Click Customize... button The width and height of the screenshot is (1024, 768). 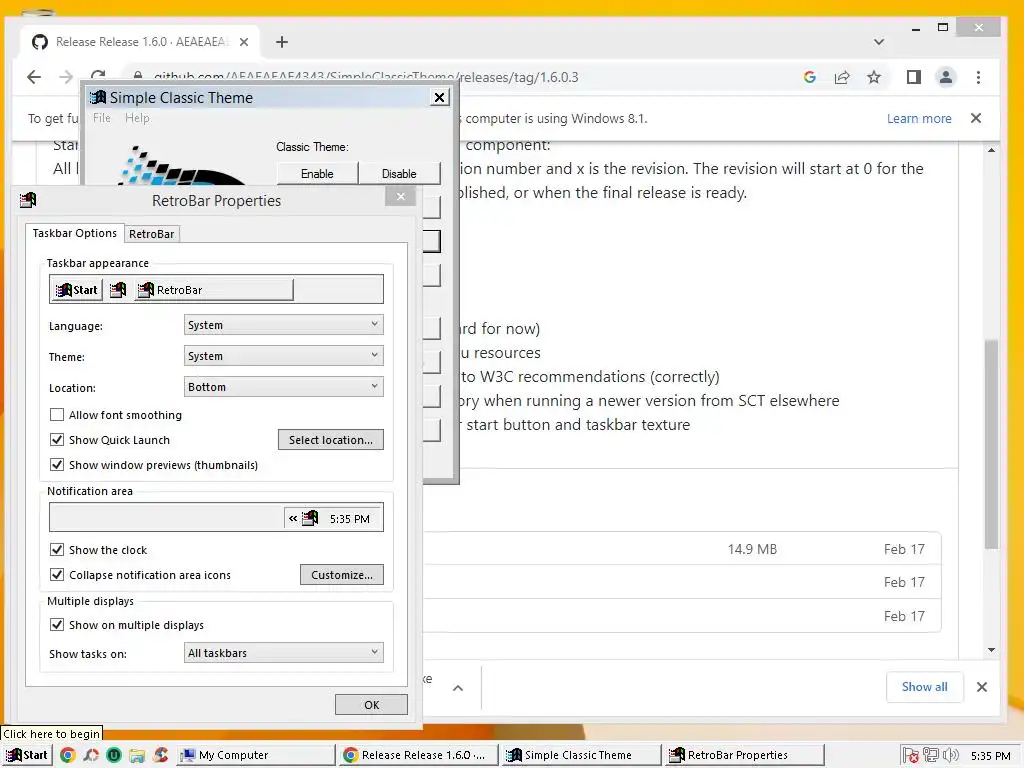pos(342,575)
